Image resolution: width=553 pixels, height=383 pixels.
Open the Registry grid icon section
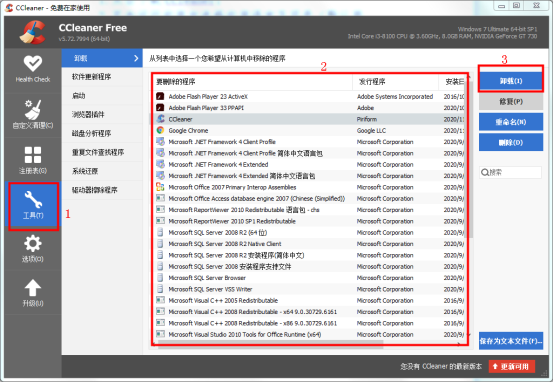[33, 160]
